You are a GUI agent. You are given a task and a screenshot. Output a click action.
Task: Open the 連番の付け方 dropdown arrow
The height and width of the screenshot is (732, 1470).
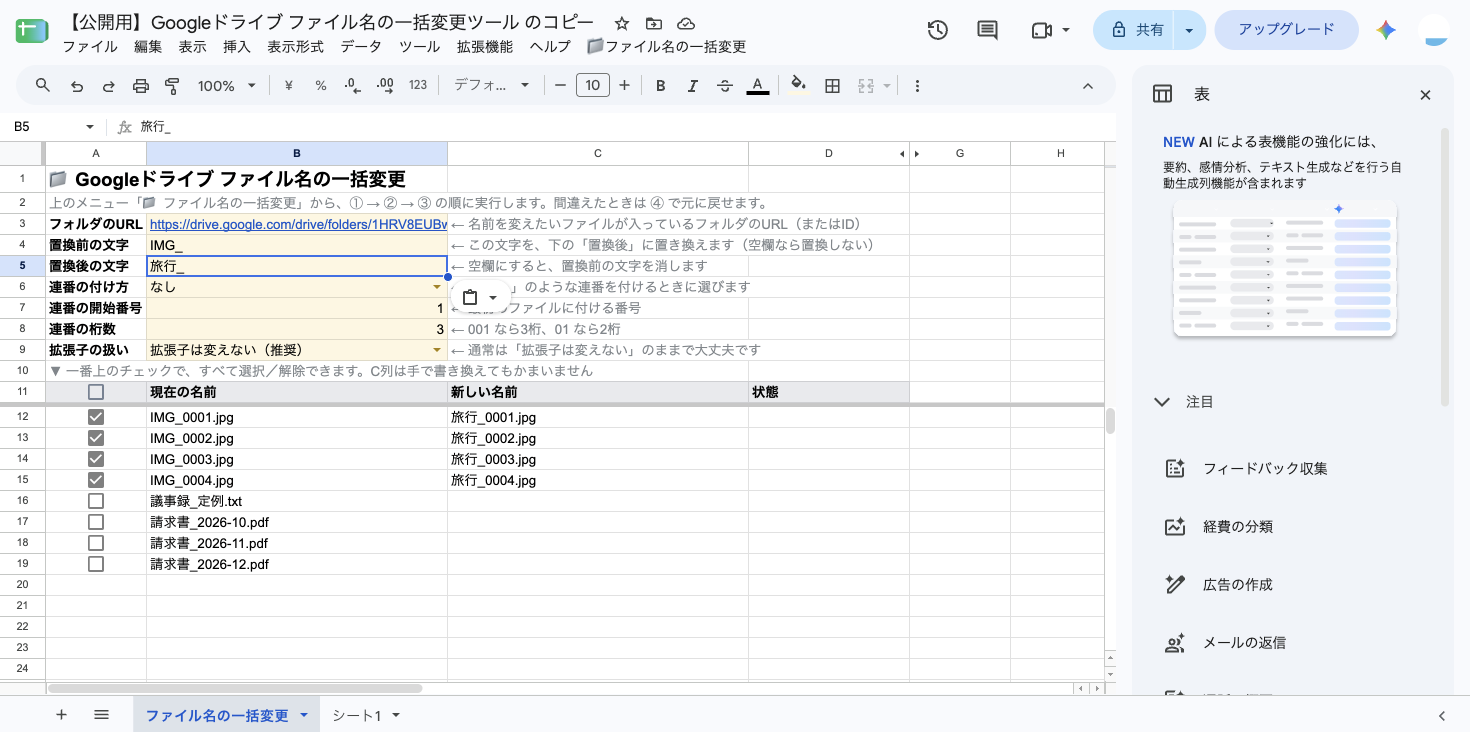tap(437, 287)
